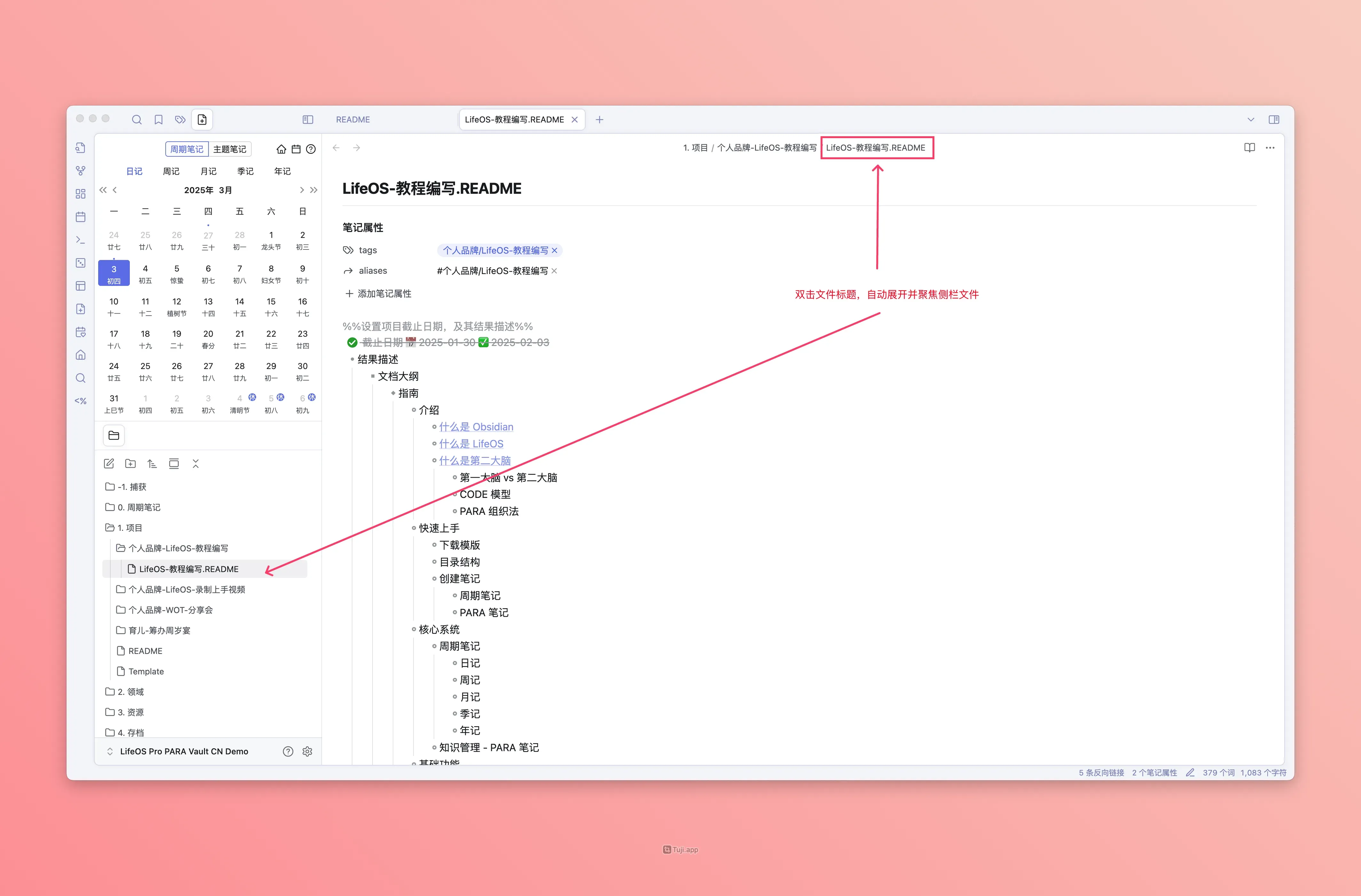Open the tags panel icon

point(180,120)
